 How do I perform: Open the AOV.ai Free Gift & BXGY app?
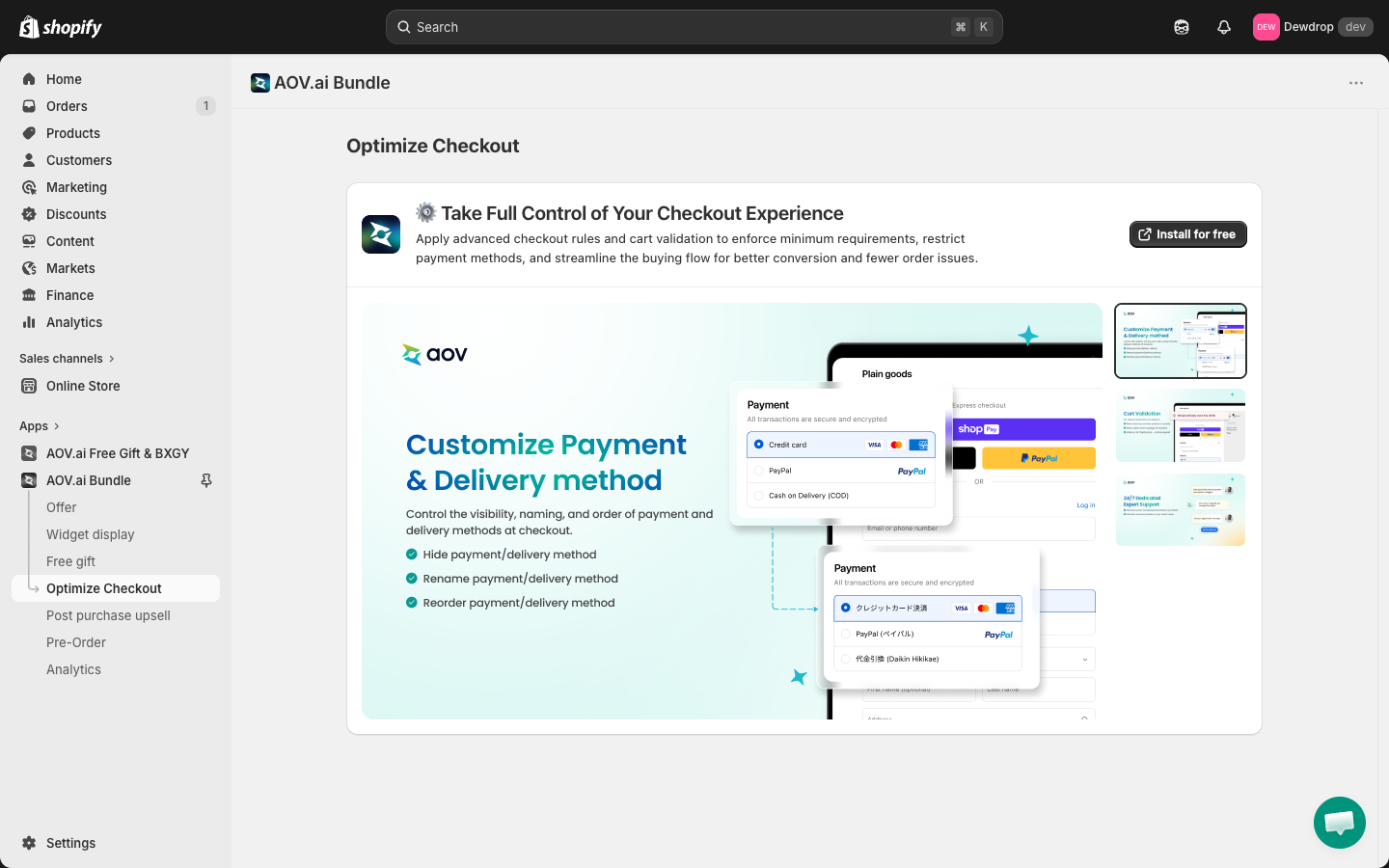point(116,453)
